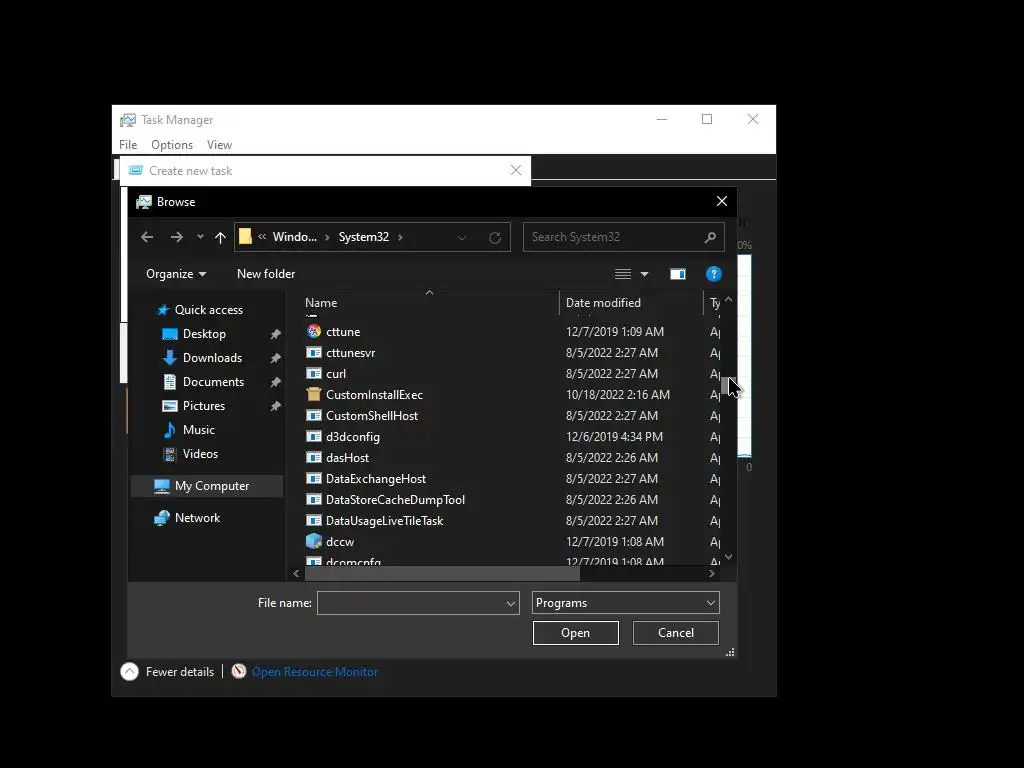Click the Open button
Image resolution: width=1024 pixels, height=768 pixels.
pos(575,633)
